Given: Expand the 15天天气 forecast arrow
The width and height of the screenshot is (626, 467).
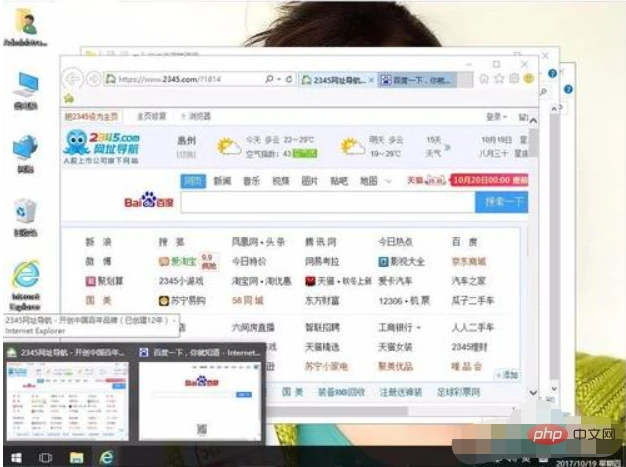Looking at the screenshot, I should pos(448,147).
